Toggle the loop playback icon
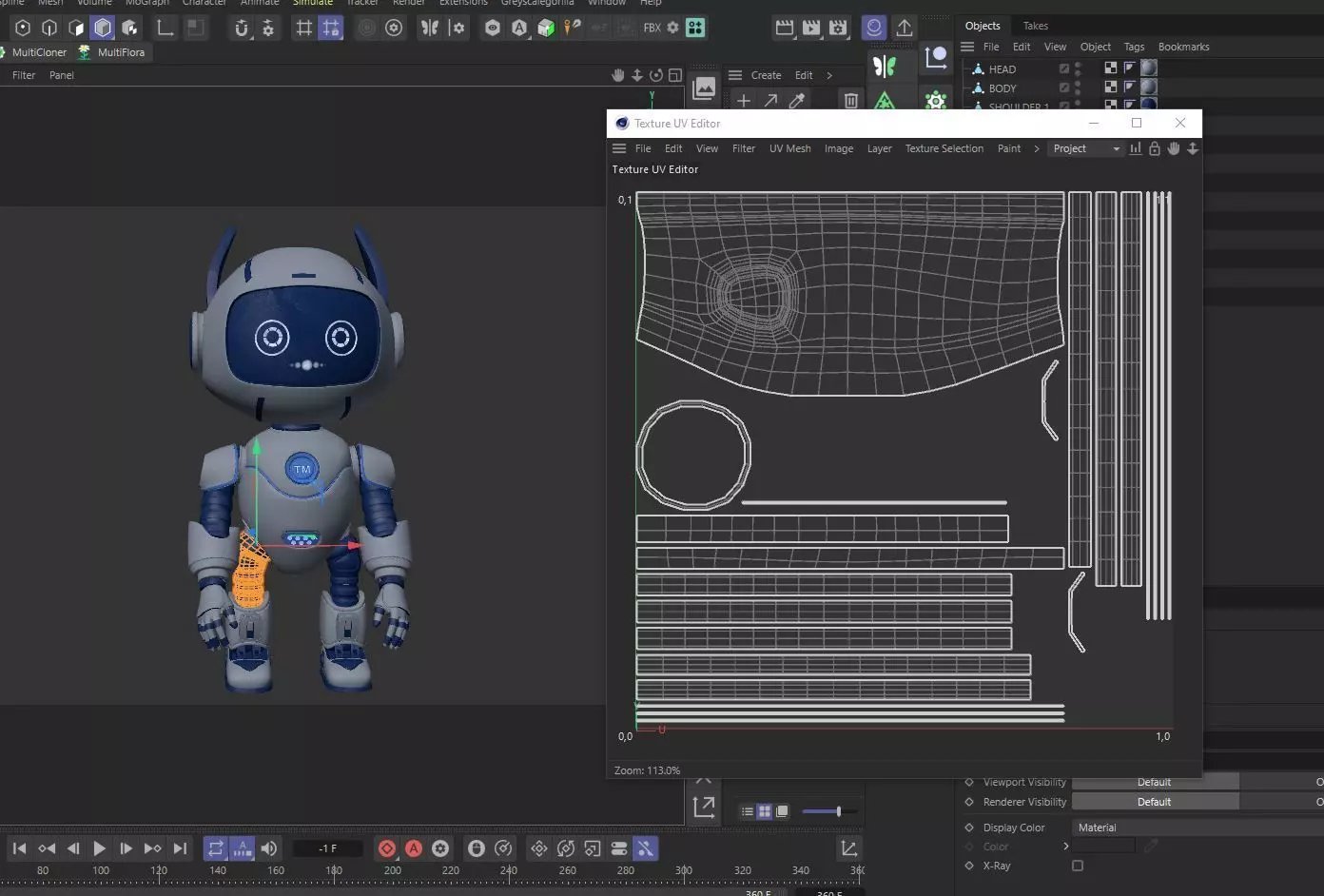The image size is (1324, 896). [x=216, y=848]
